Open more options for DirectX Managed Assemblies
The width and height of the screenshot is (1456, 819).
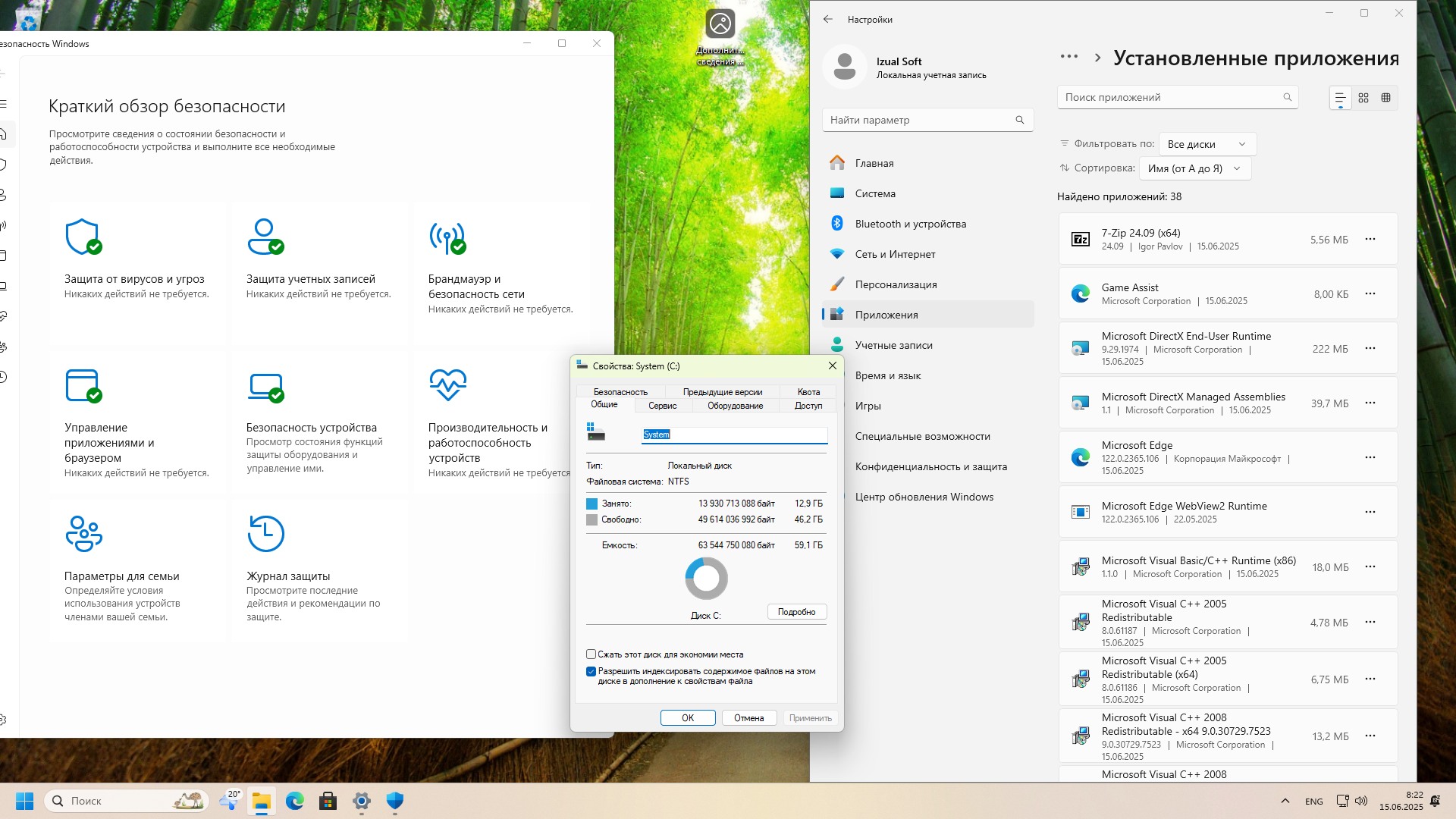pos(1370,403)
